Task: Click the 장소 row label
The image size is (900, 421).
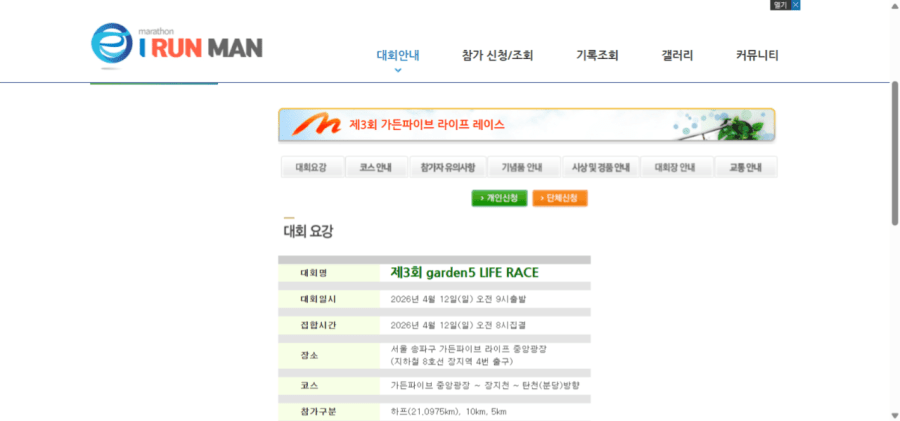Action: tap(309, 356)
